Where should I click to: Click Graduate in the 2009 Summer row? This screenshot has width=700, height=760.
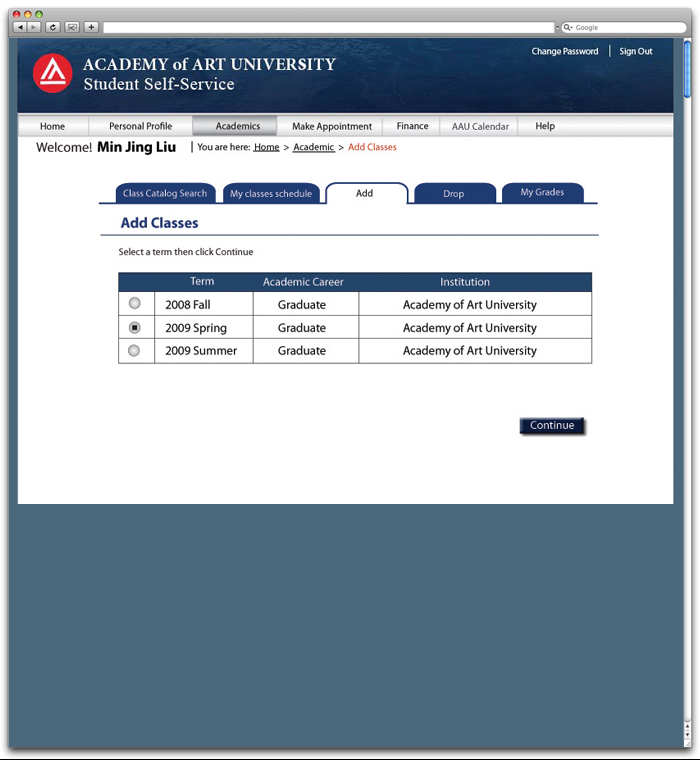click(x=302, y=350)
